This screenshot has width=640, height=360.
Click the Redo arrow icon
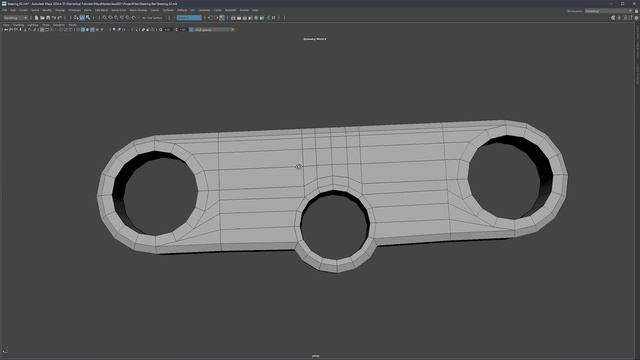[x=60, y=18]
